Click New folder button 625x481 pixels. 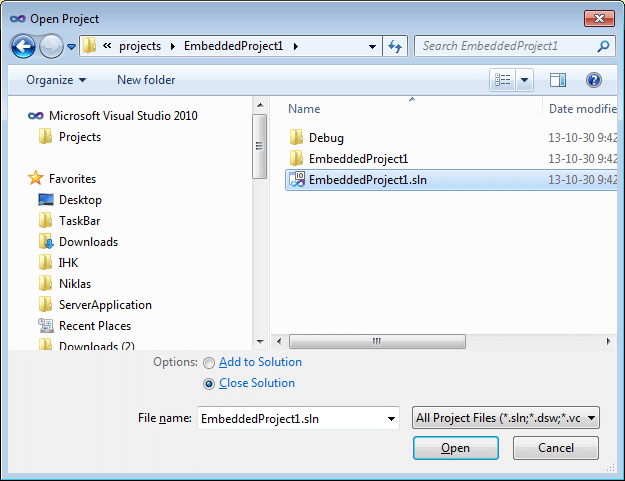tap(146, 80)
